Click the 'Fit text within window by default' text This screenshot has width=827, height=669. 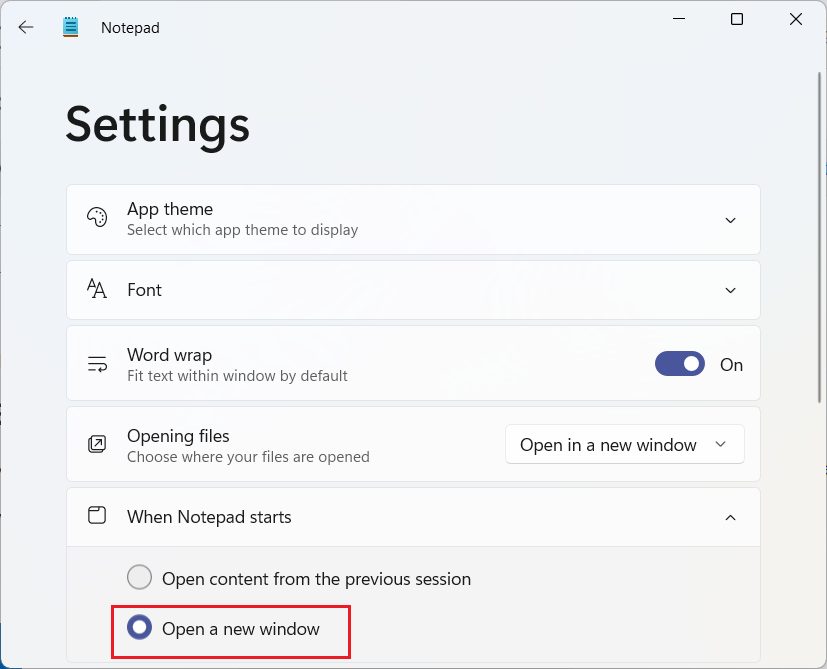(237, 376)
